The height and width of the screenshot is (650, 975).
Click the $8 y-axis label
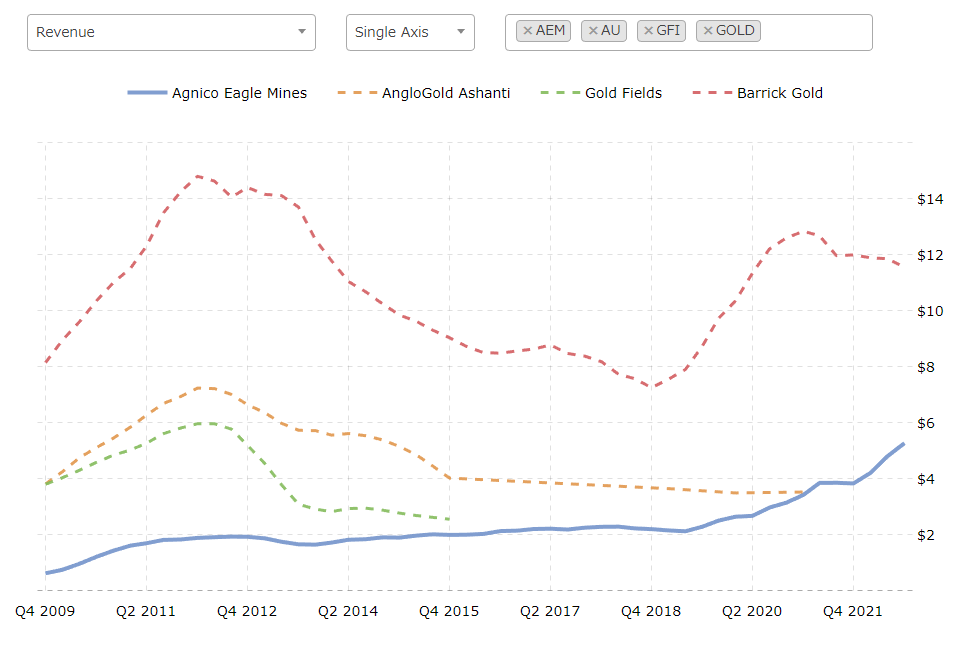tap(926, 367)
